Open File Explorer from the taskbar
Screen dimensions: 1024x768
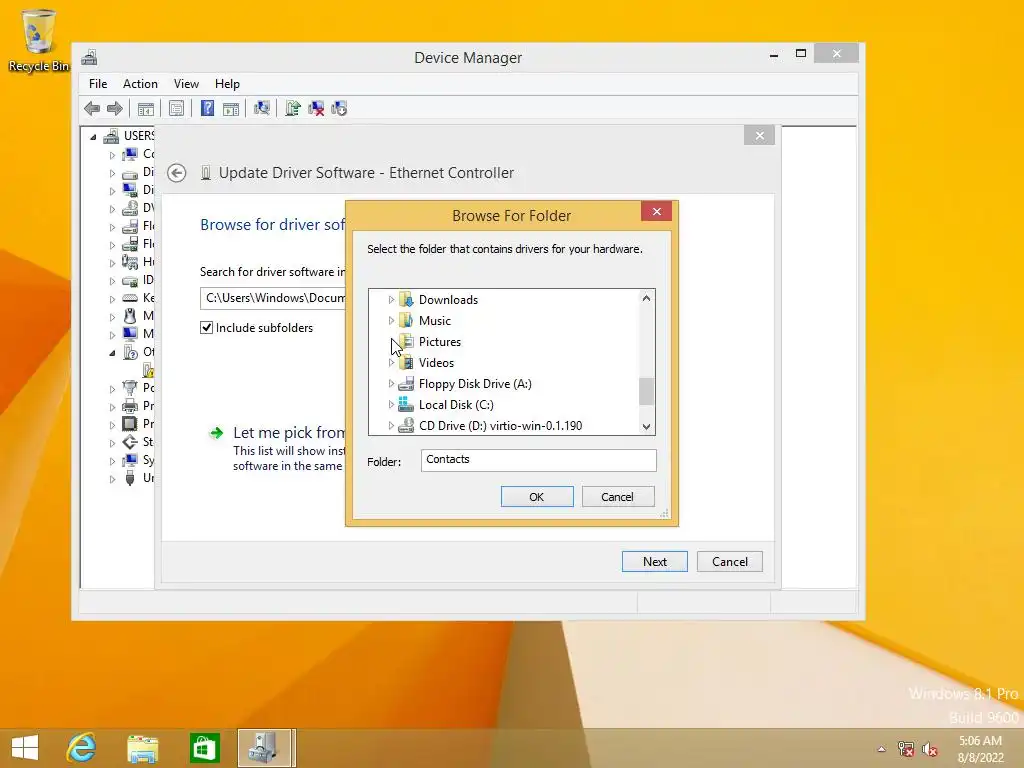click(142, 748)
